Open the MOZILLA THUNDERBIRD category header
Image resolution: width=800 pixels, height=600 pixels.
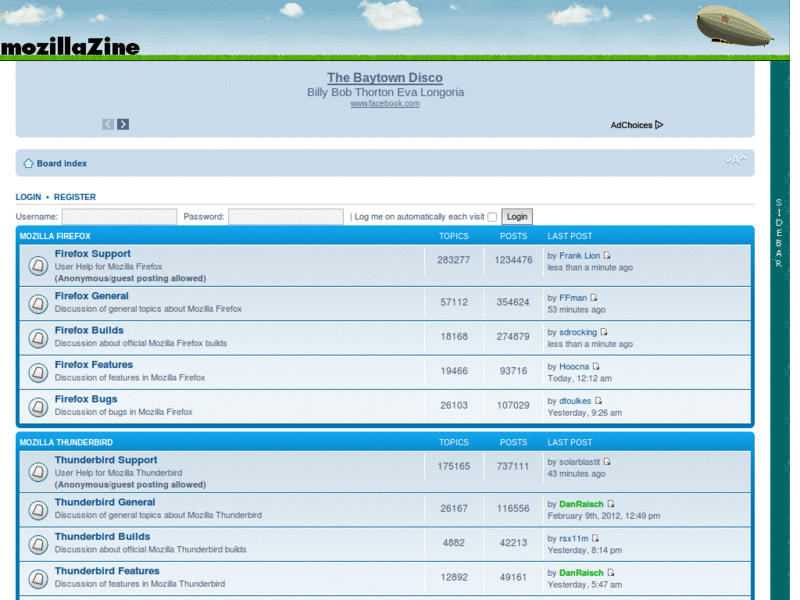click(x=66, y=442)
